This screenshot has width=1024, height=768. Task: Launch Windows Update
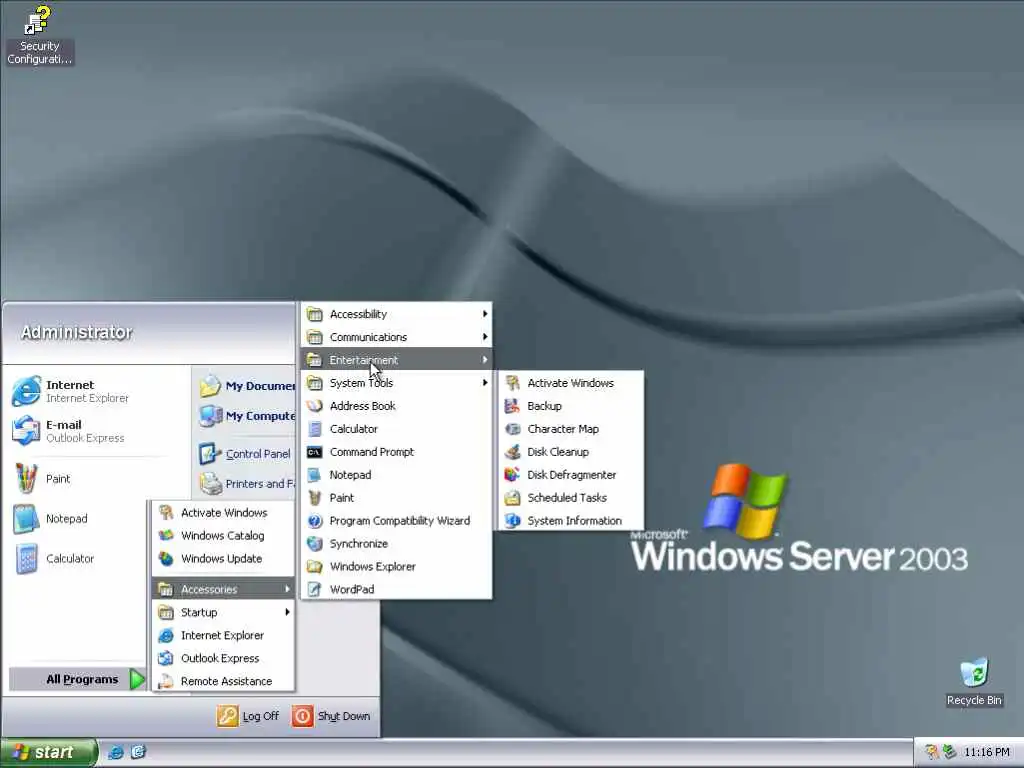click(x=223, y=558)
